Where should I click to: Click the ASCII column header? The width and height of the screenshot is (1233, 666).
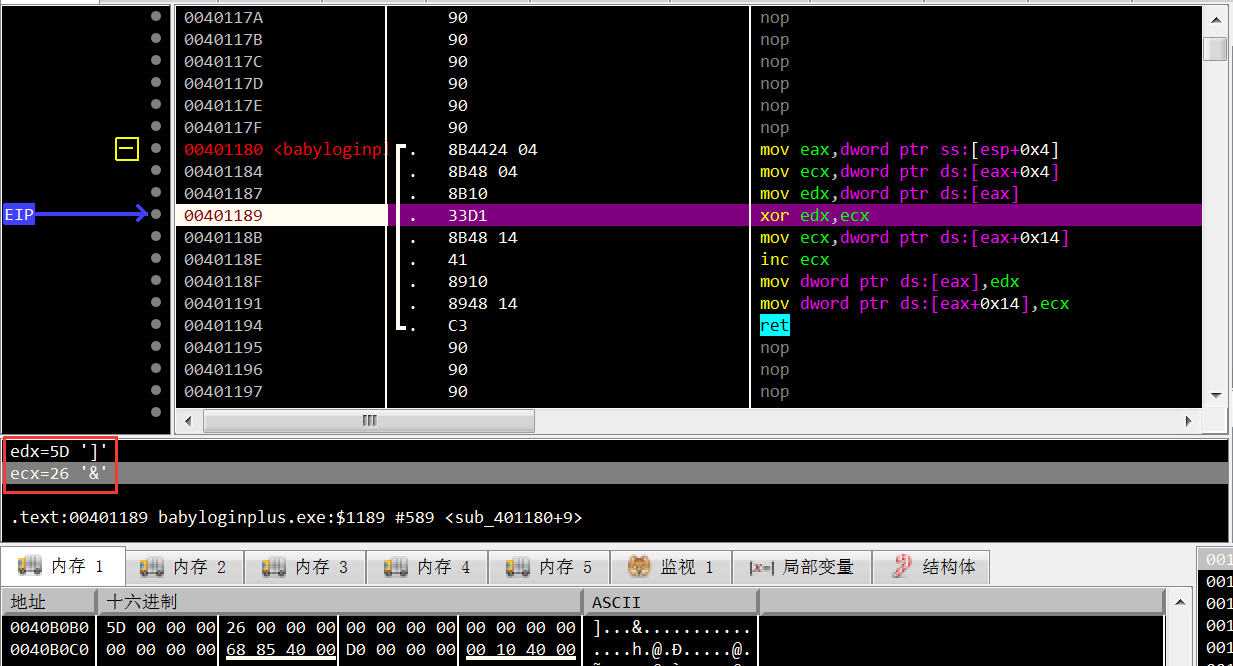click(670, 602)
